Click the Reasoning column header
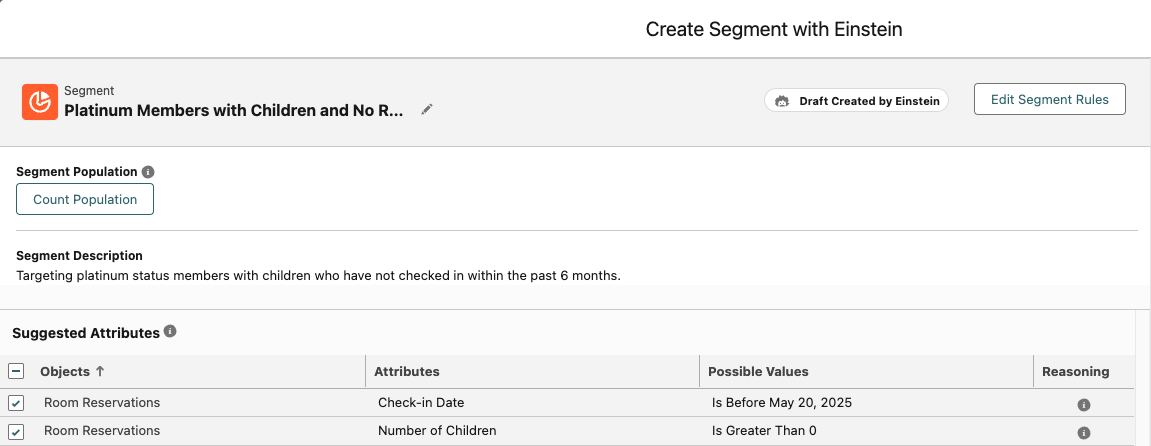Viewport: 1151px width, 446px height. point(1075,372)
